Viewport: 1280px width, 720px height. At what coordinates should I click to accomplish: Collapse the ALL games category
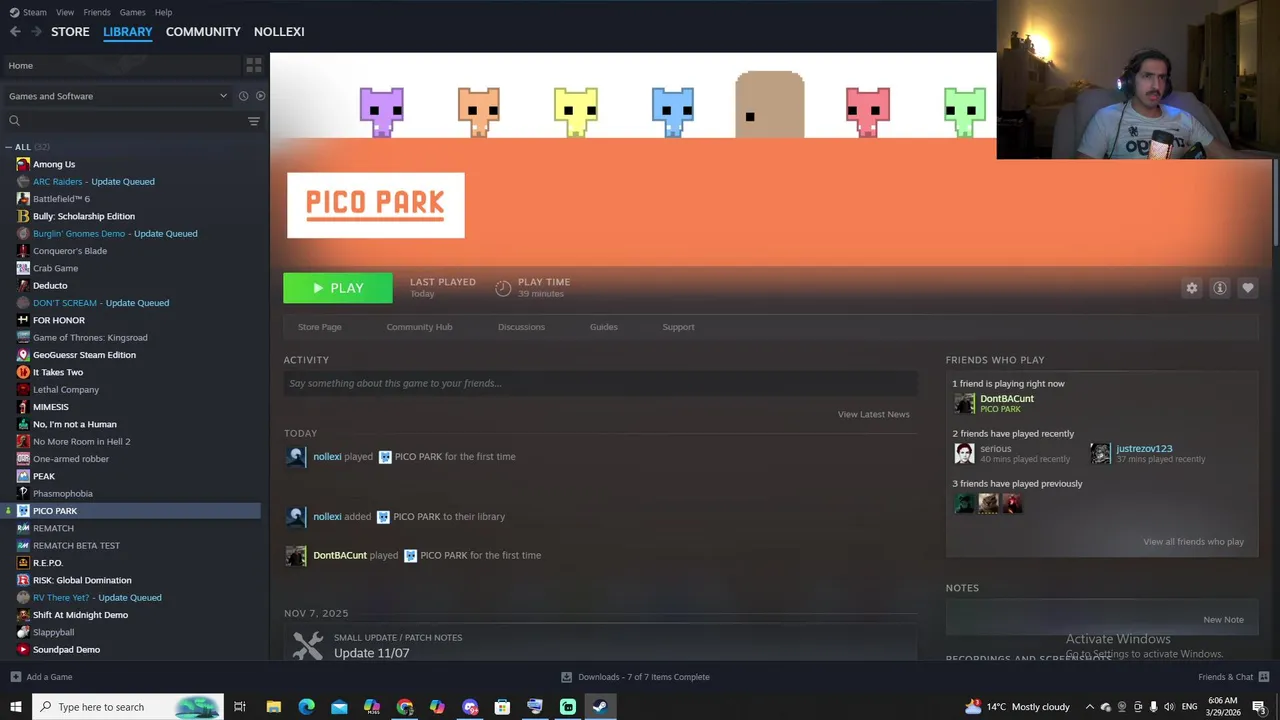(x=9, y=147)
